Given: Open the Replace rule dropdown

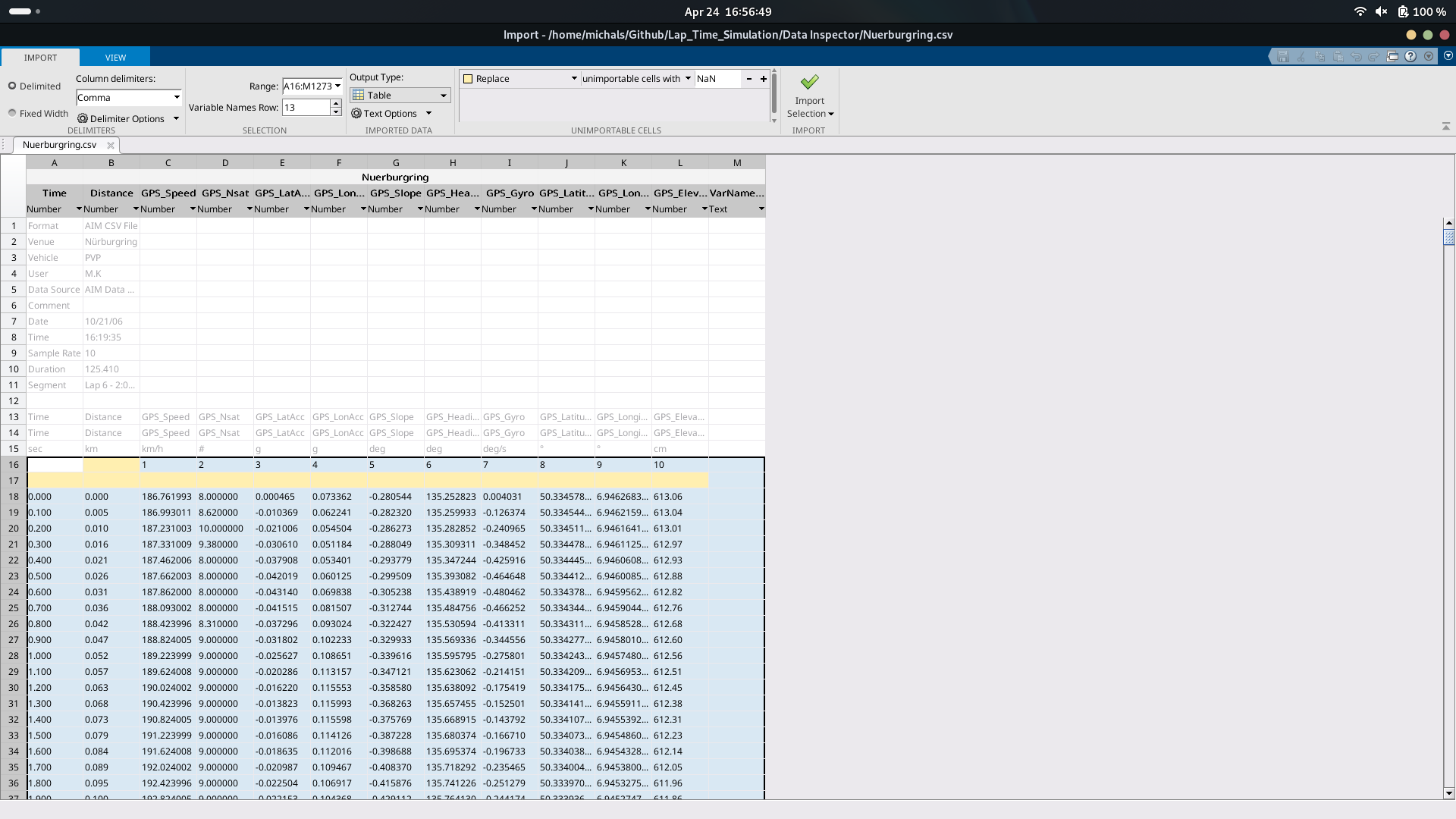Looking at the screenshot, I should (573, 79).
